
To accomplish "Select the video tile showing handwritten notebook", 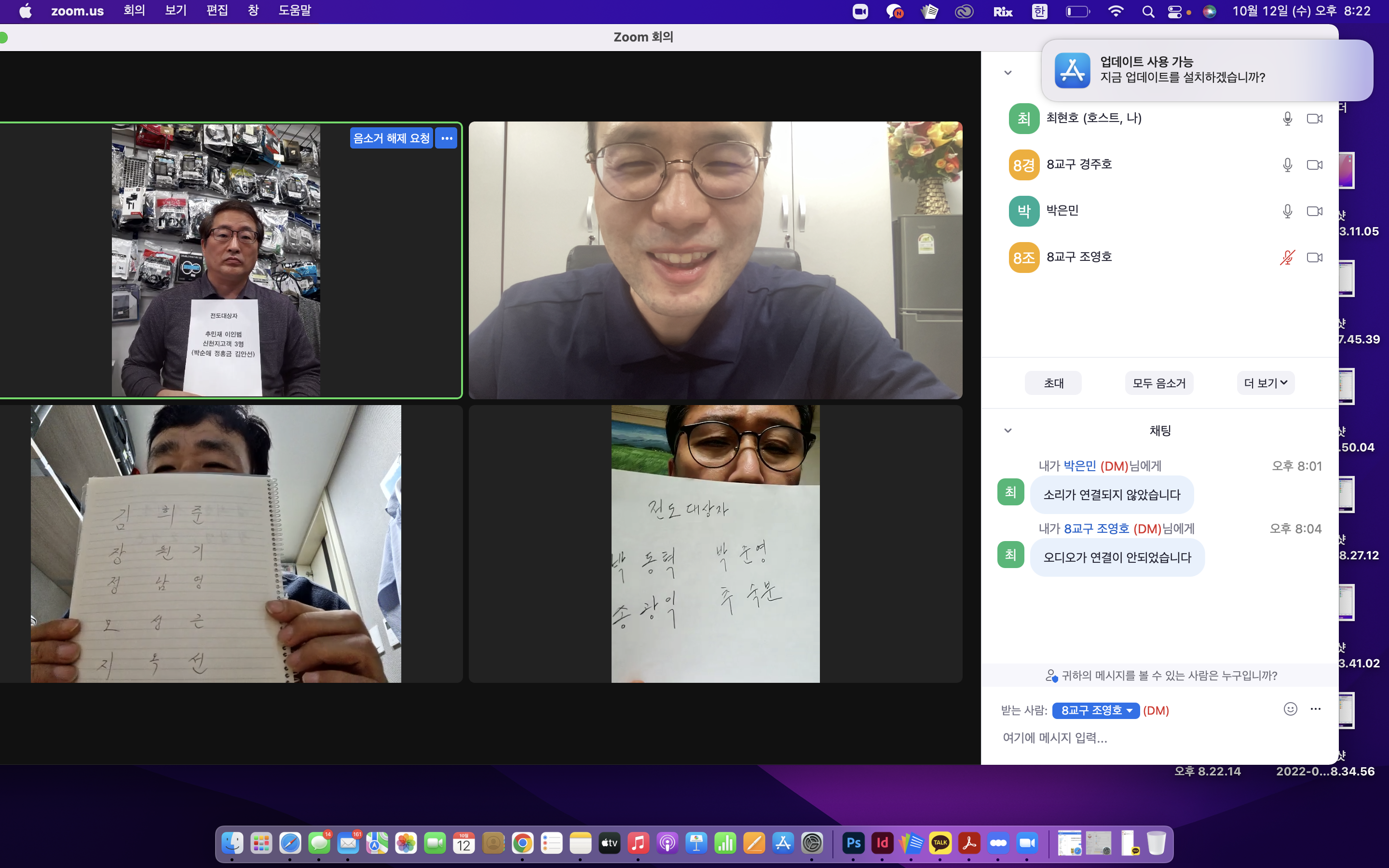I will point(216,543).
